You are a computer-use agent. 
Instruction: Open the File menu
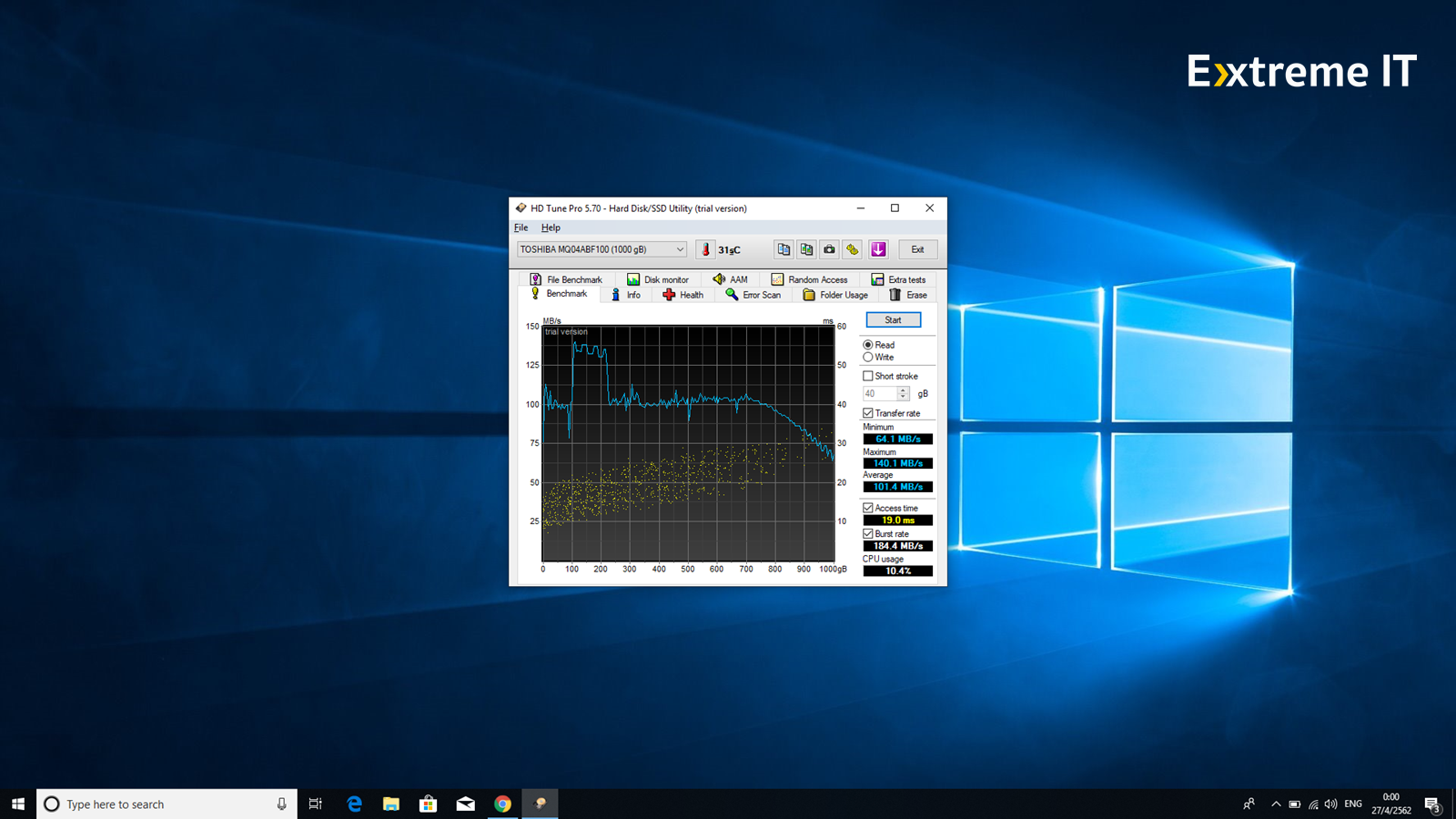(521, 227)
